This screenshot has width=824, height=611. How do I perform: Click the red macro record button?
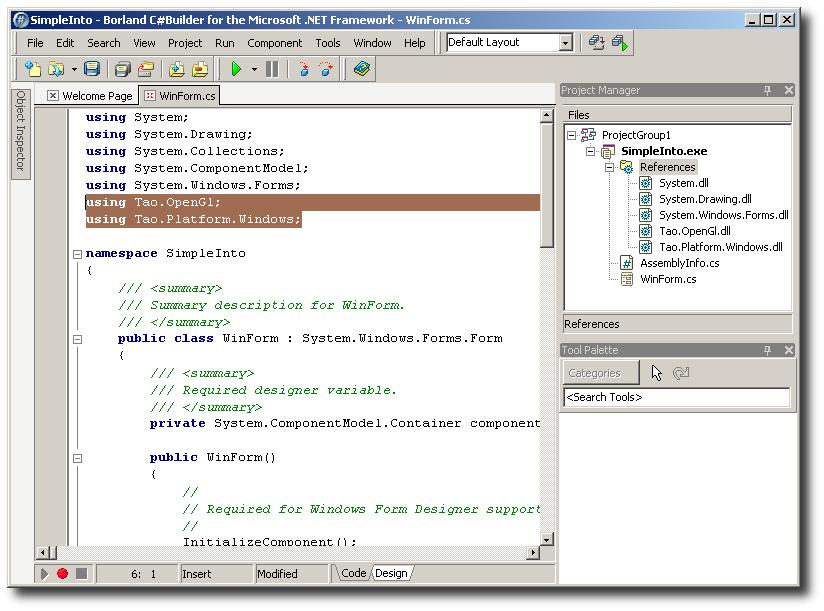pyautogui.click(x=63, y=574)
